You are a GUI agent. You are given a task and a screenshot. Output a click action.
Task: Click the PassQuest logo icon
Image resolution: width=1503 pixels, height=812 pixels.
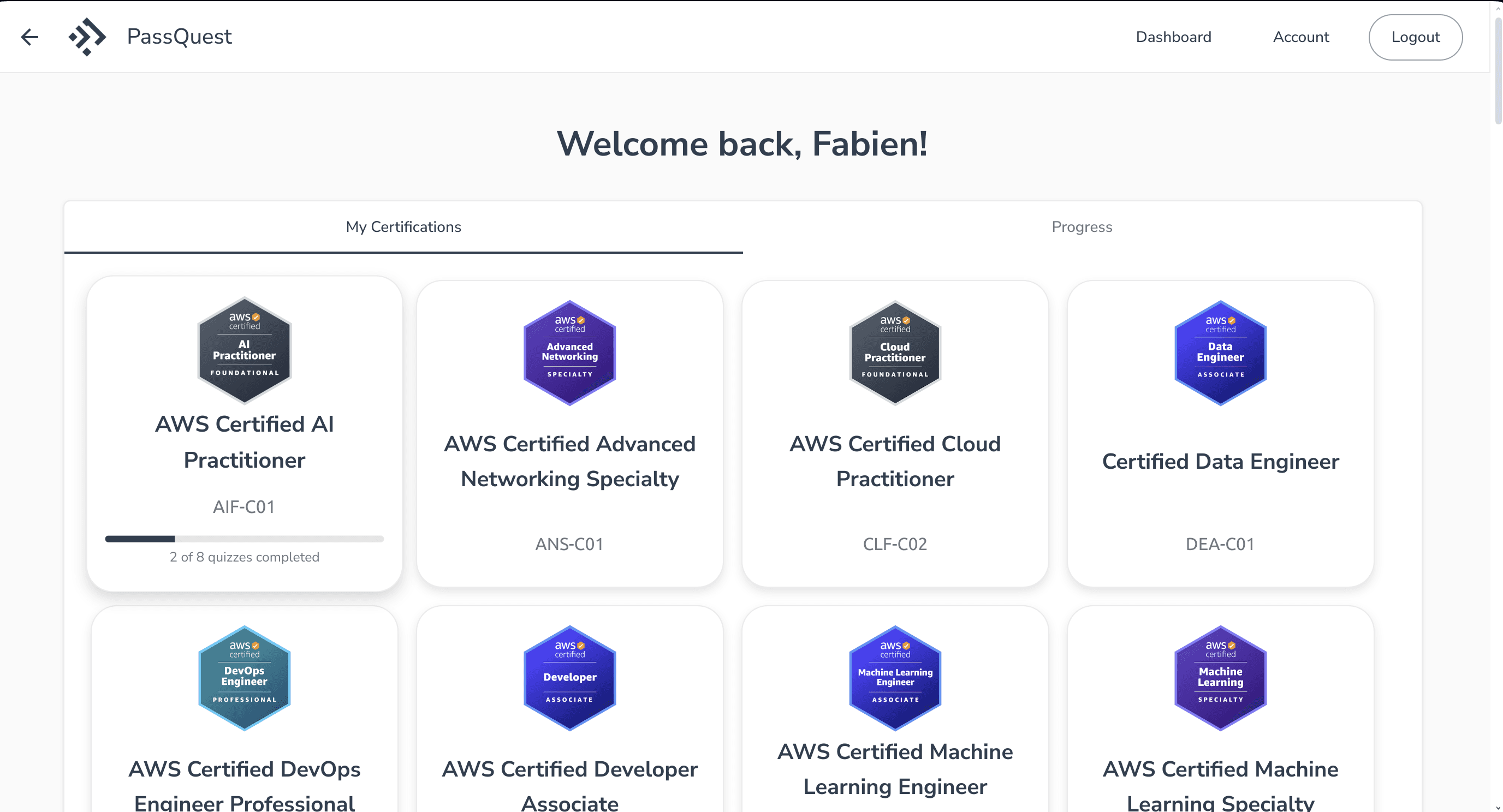[86, 36]
